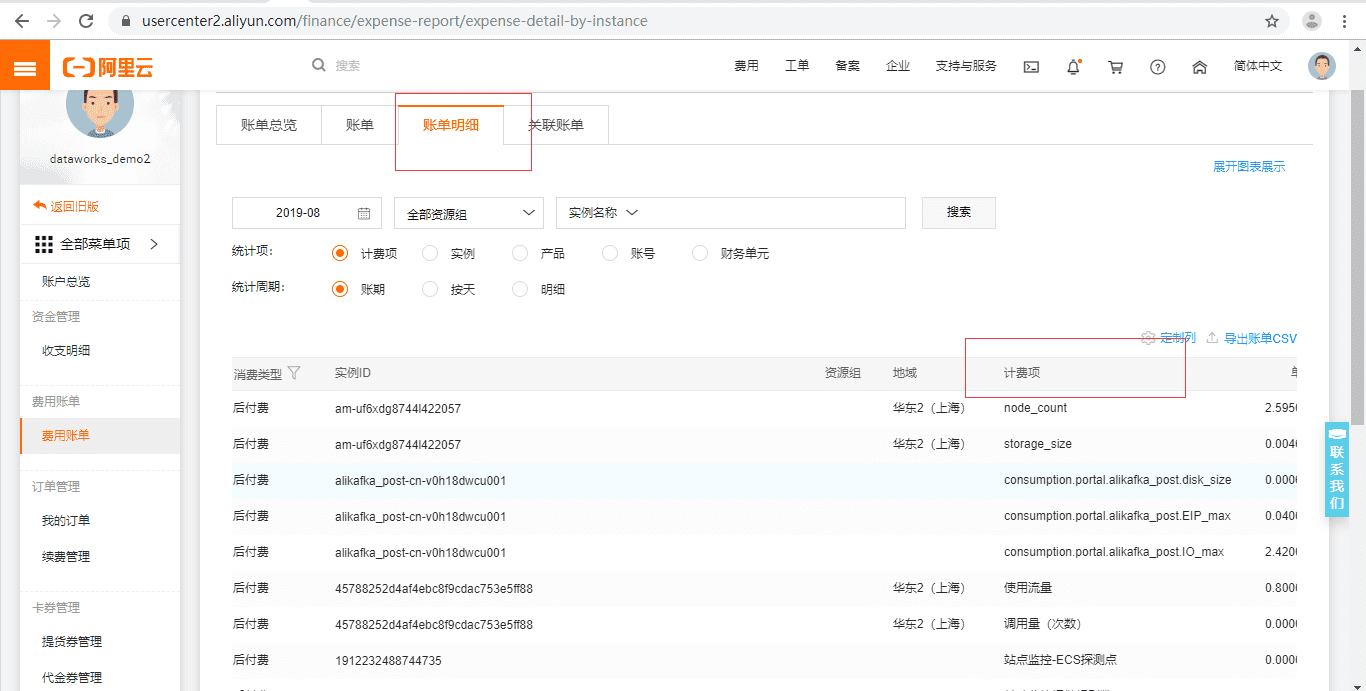
Task: Go to console home icon
Action: [x=1200, y=67]
